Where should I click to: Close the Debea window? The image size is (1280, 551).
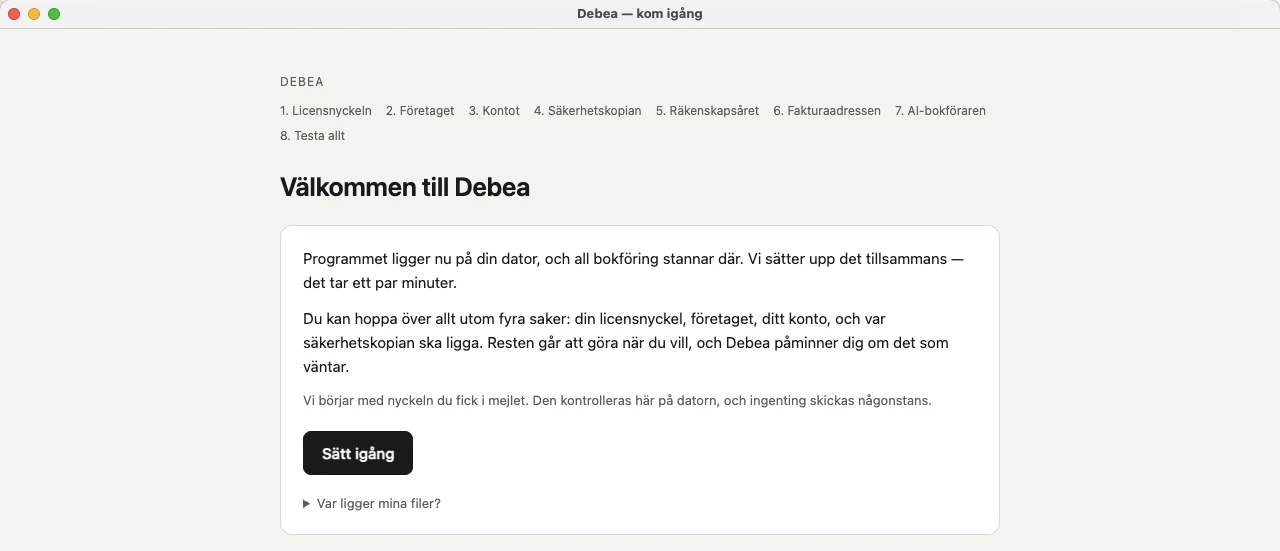pyautogui.click(x=14, y=14)
